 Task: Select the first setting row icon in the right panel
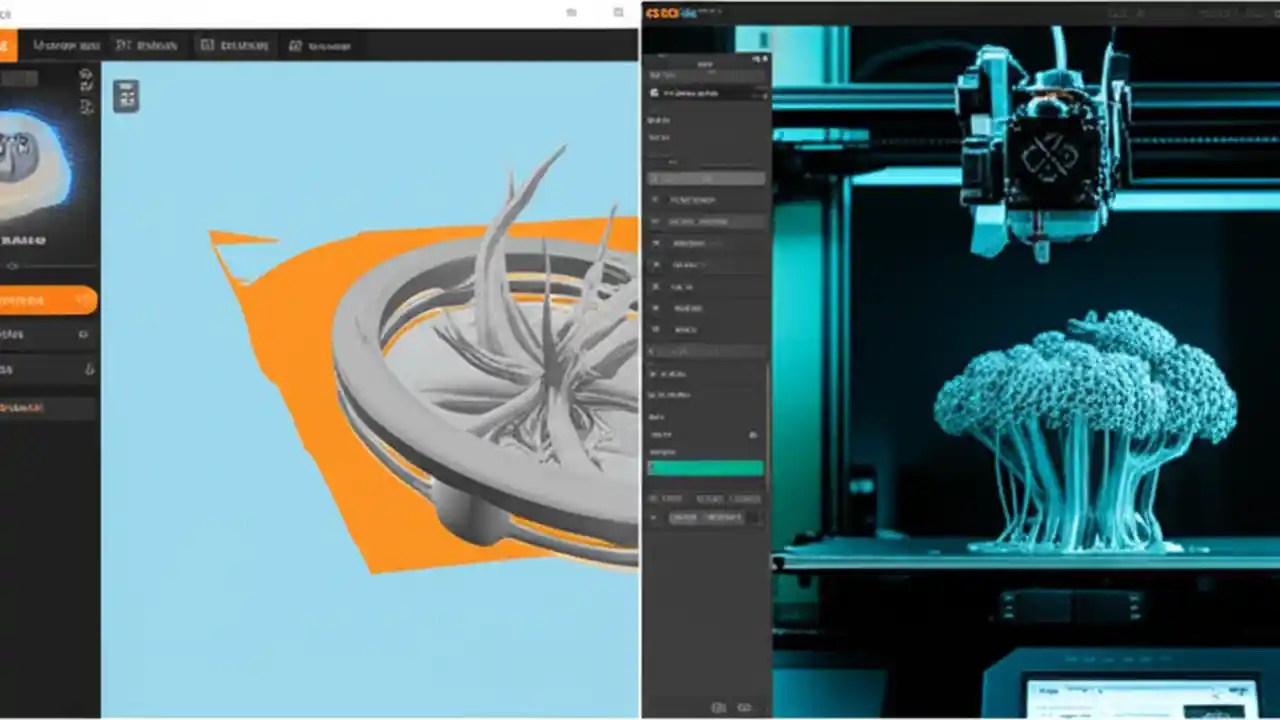tap(656, 200)
